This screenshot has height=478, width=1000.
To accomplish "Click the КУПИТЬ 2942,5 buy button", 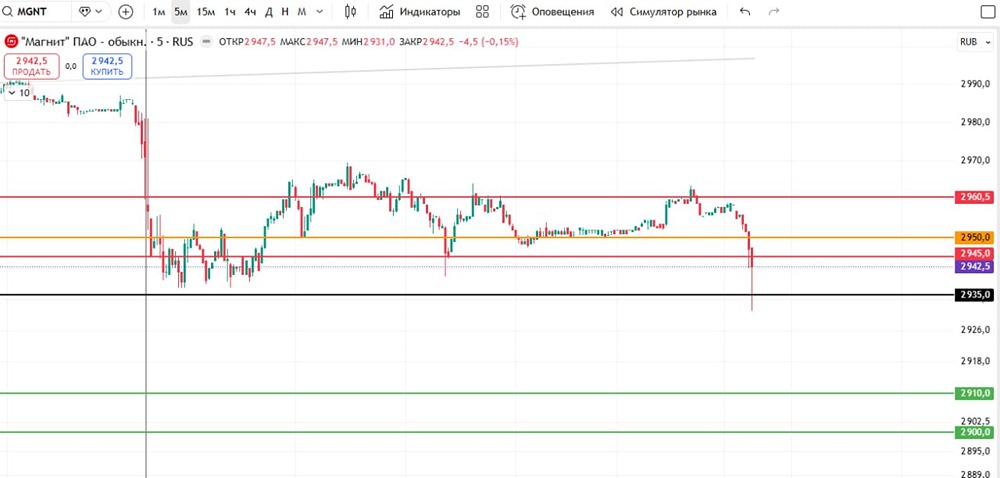I will 107,66.
